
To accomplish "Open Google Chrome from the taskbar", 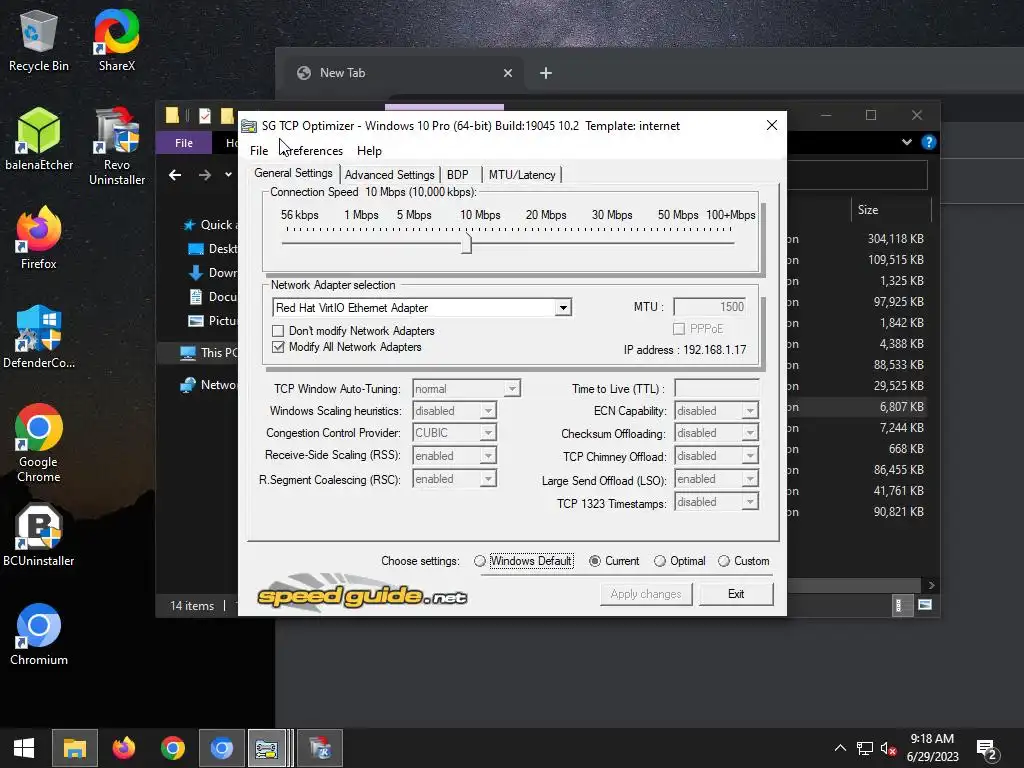I will point(172,748).
